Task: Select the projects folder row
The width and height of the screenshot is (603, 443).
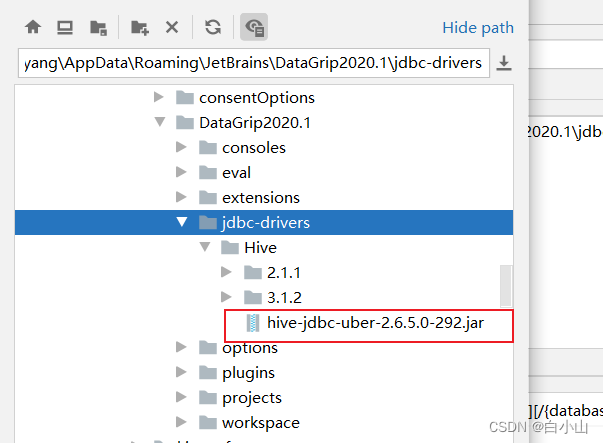Action: click(264, 398)
